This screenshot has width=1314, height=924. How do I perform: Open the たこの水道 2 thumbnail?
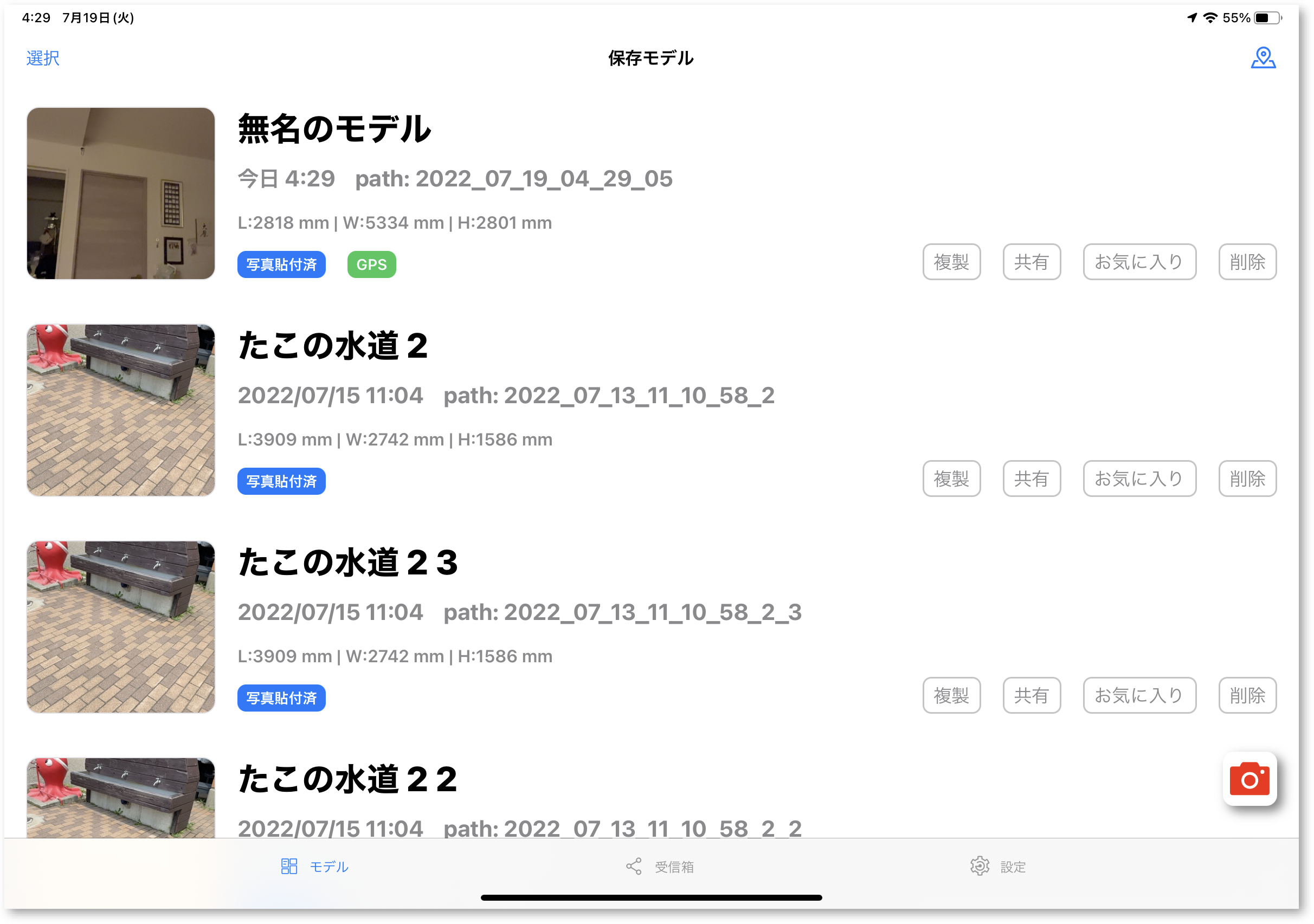point(121,410)
